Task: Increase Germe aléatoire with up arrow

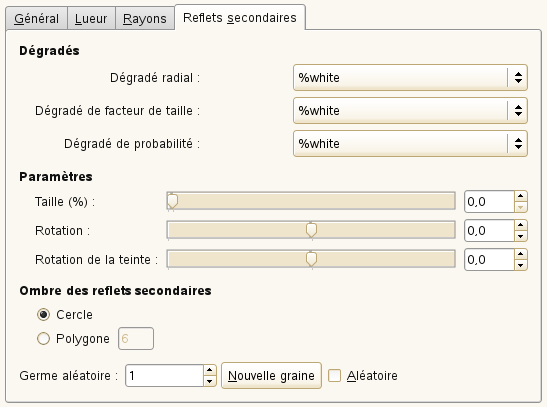Action: [x=209, y=370]
